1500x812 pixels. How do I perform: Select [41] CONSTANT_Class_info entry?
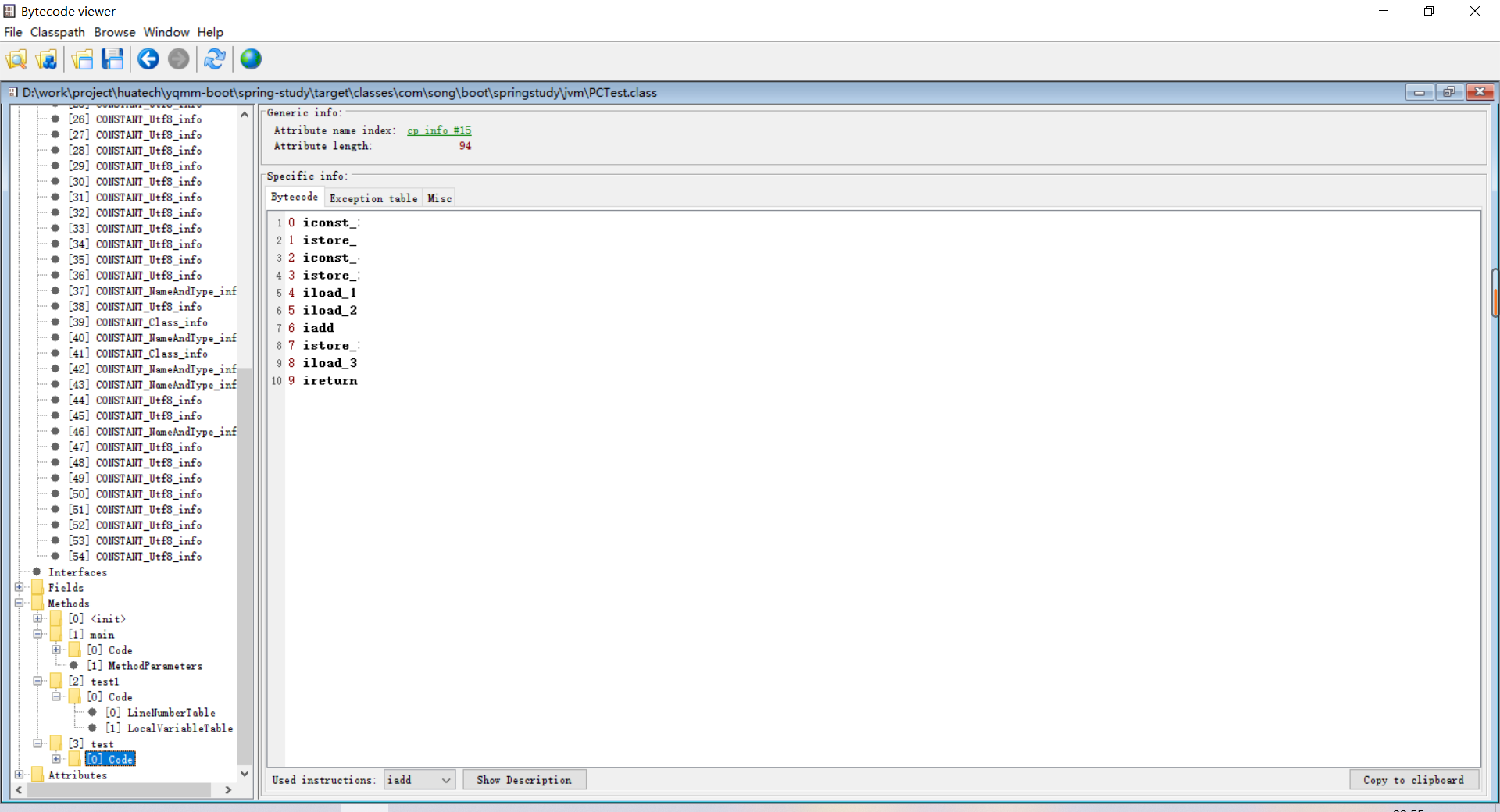click(x=138, y=353)
